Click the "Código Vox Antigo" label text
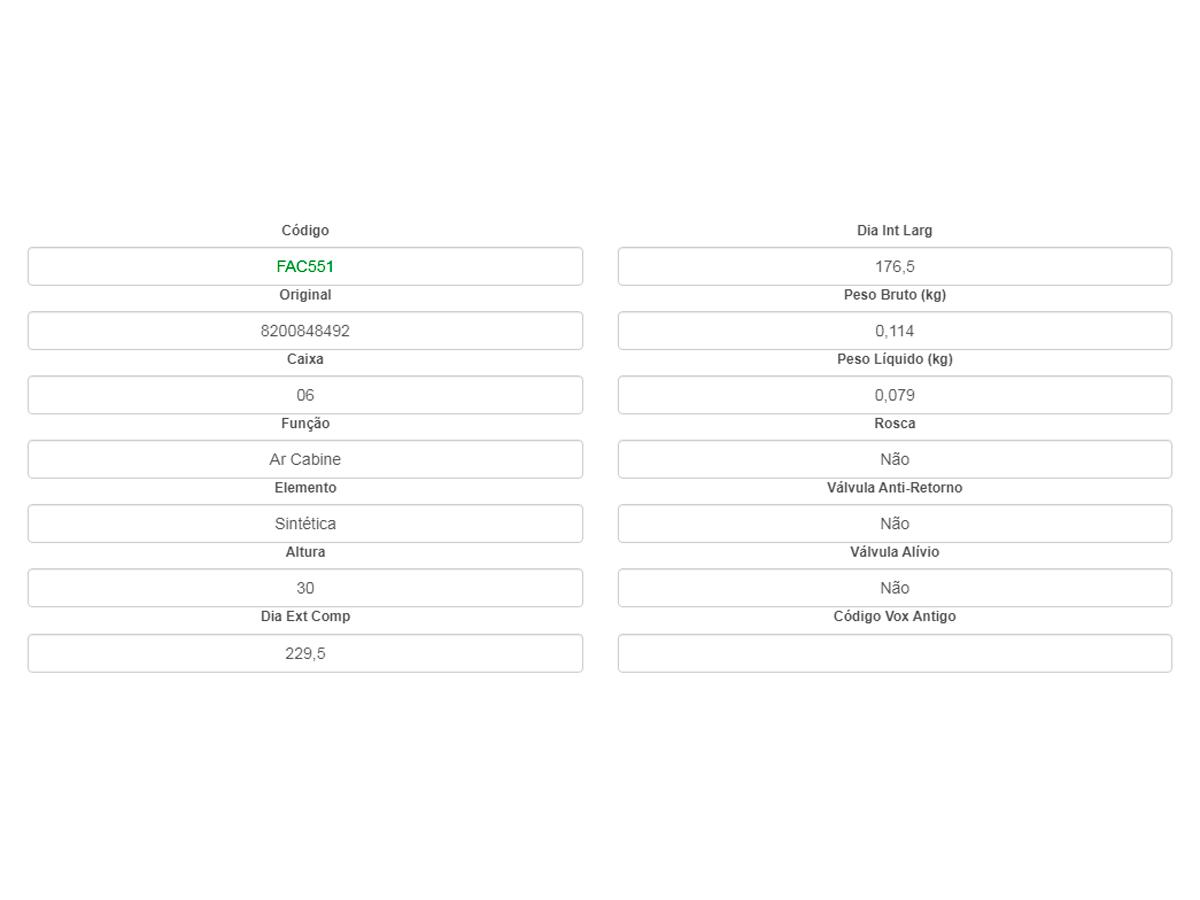Screen dimensions: 1200x900 click(894, 617)
